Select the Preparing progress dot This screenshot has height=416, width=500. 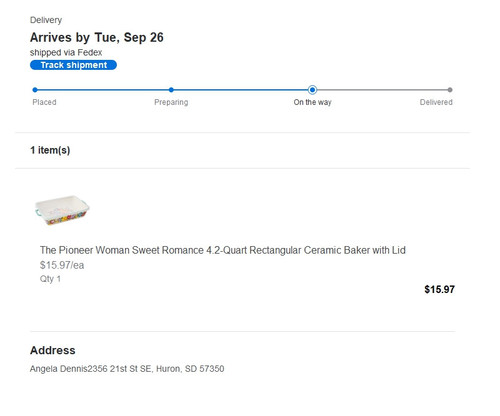coord(171,90)
